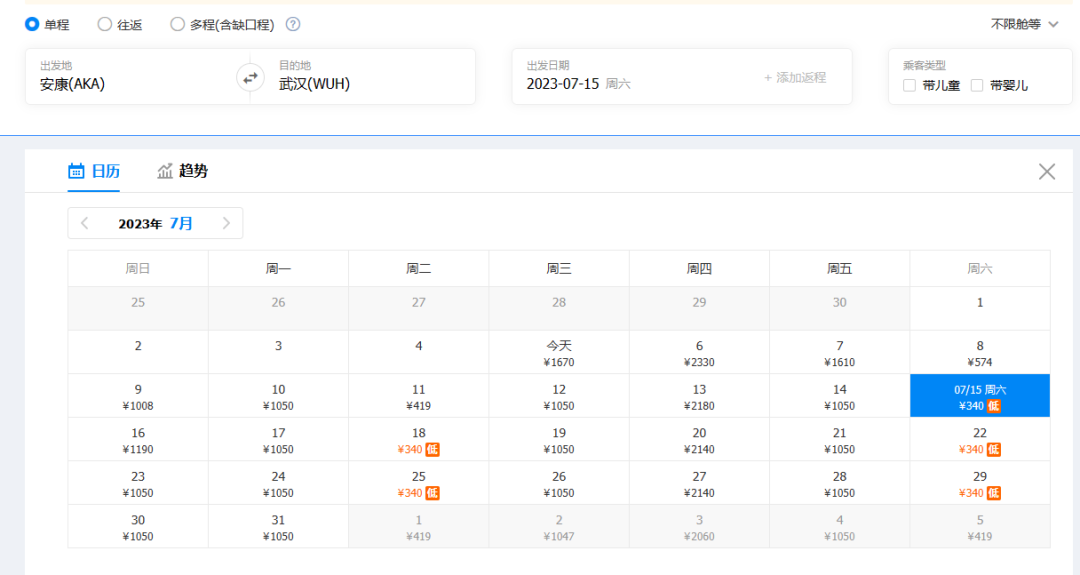Viewport: 1080px width, 575px height.
Task: Click the 添加返程 add return link
Action: 795,77
